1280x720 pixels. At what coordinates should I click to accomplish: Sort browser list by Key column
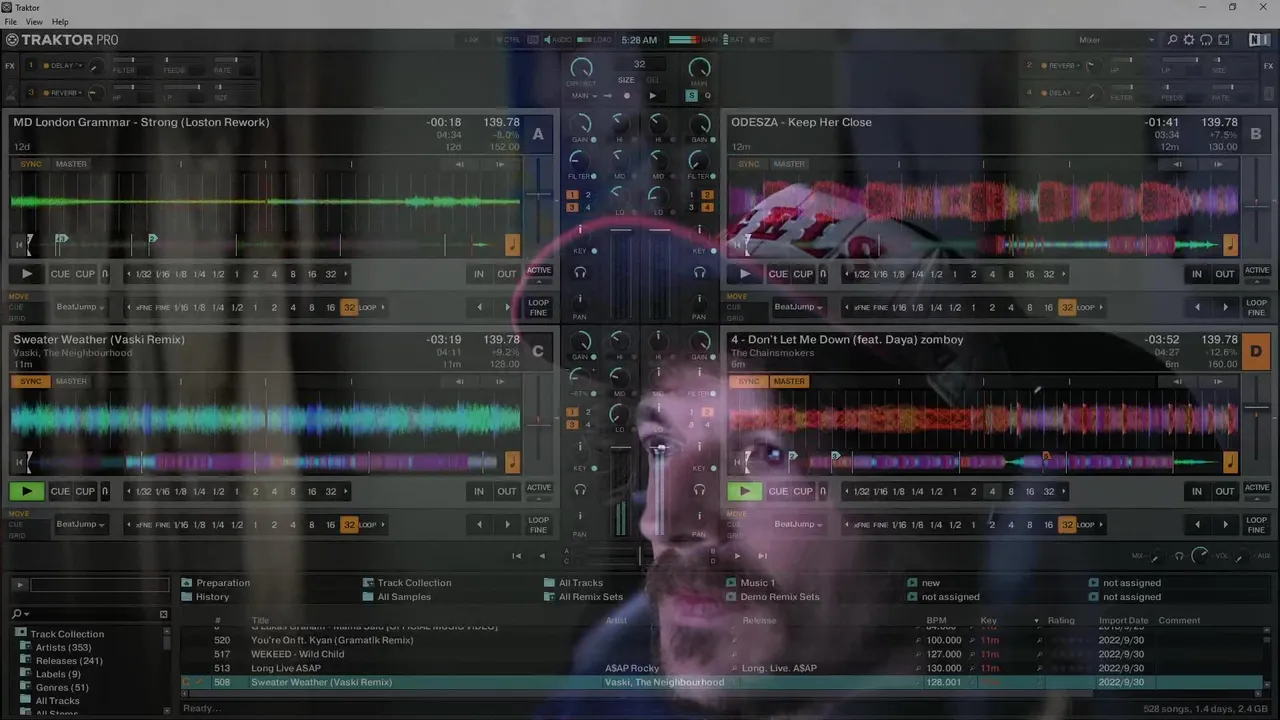point(988,620)
